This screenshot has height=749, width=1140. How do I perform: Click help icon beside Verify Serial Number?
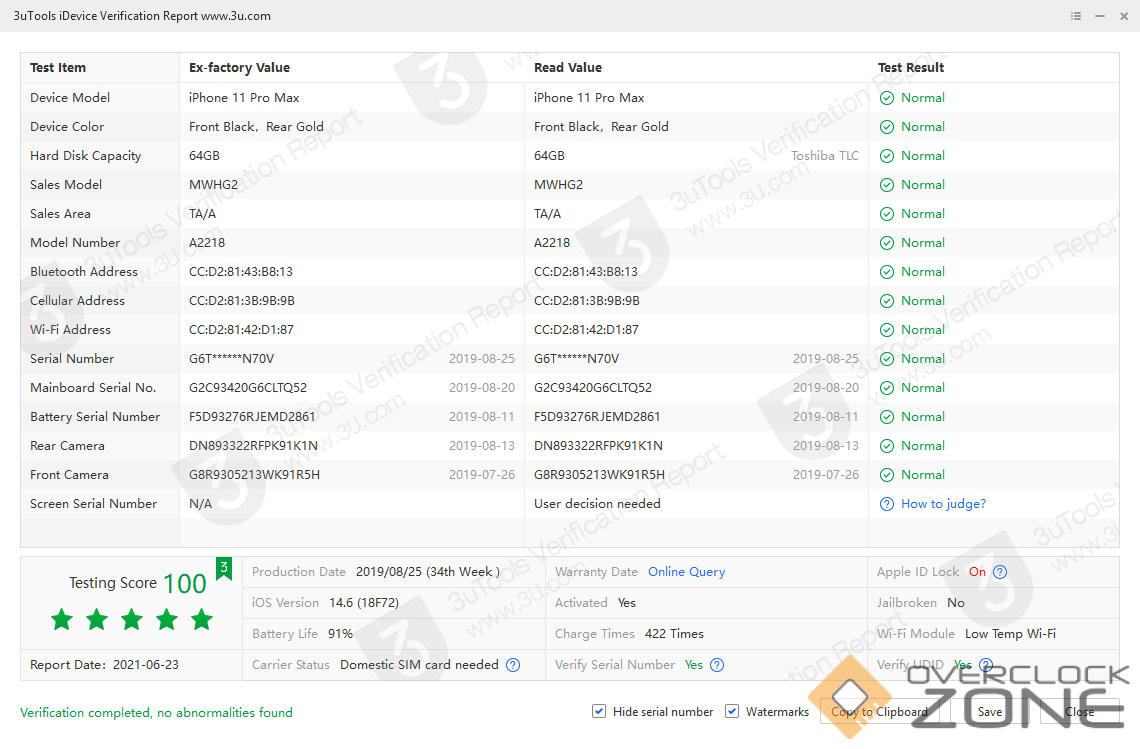tap(717, 665)
